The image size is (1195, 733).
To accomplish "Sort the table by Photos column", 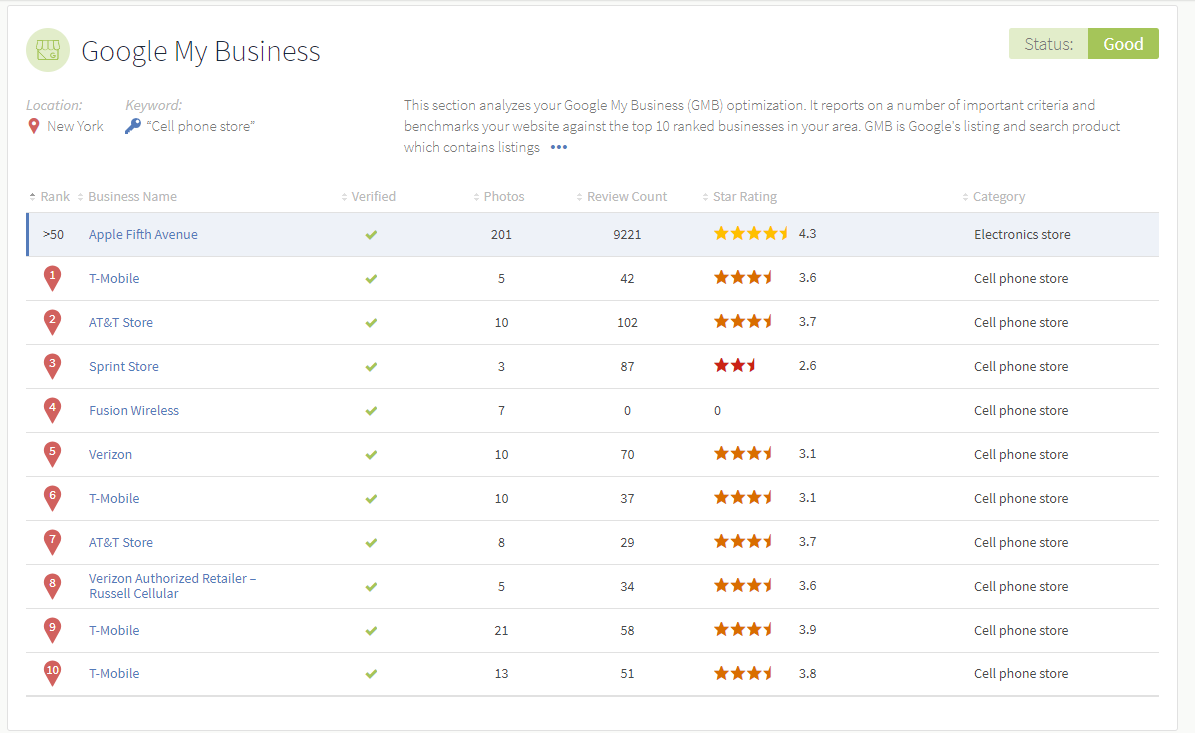I will tap(499, 197).
